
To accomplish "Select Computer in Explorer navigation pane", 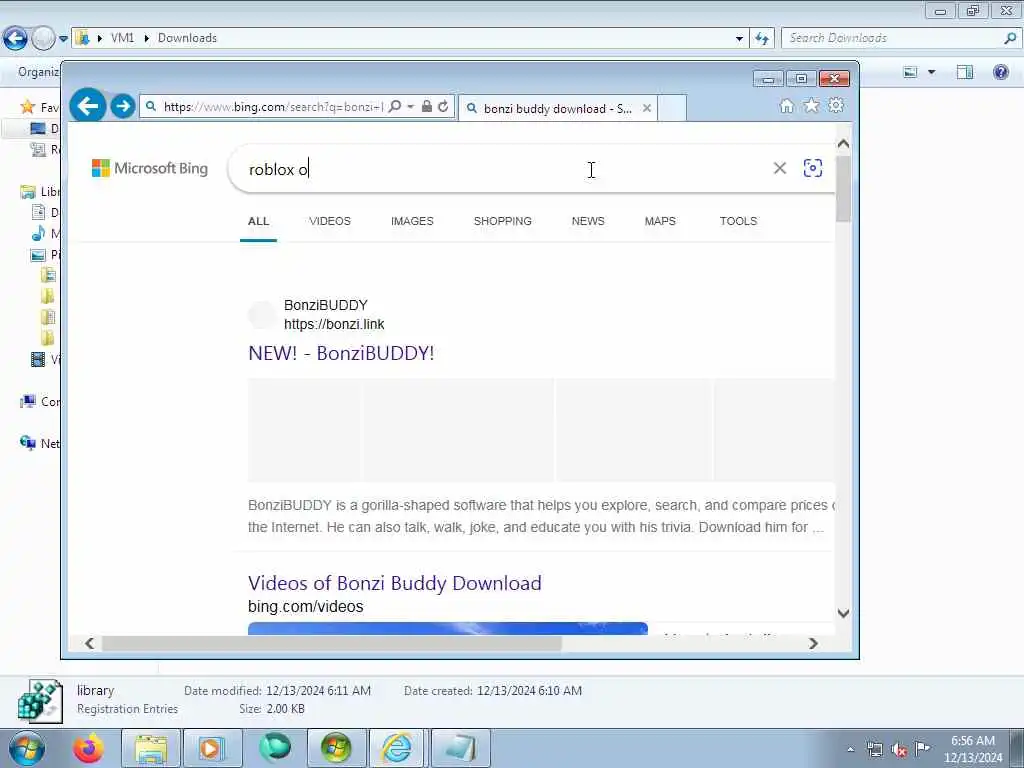I will 39,402.
